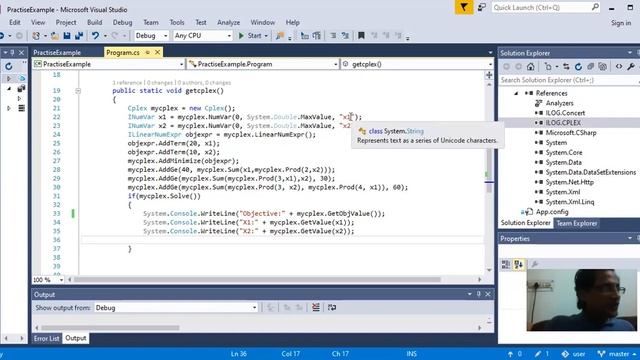Click the uncomment selected lines icon
Image resolution: width=640 pixels, height=360 pixels.
pyautogui.click(x=345, y=36)
